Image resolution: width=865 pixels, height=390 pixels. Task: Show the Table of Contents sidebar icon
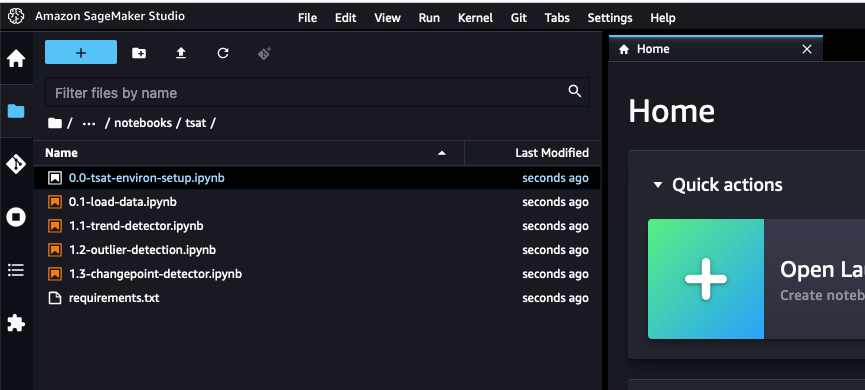(x=16, y=270)
